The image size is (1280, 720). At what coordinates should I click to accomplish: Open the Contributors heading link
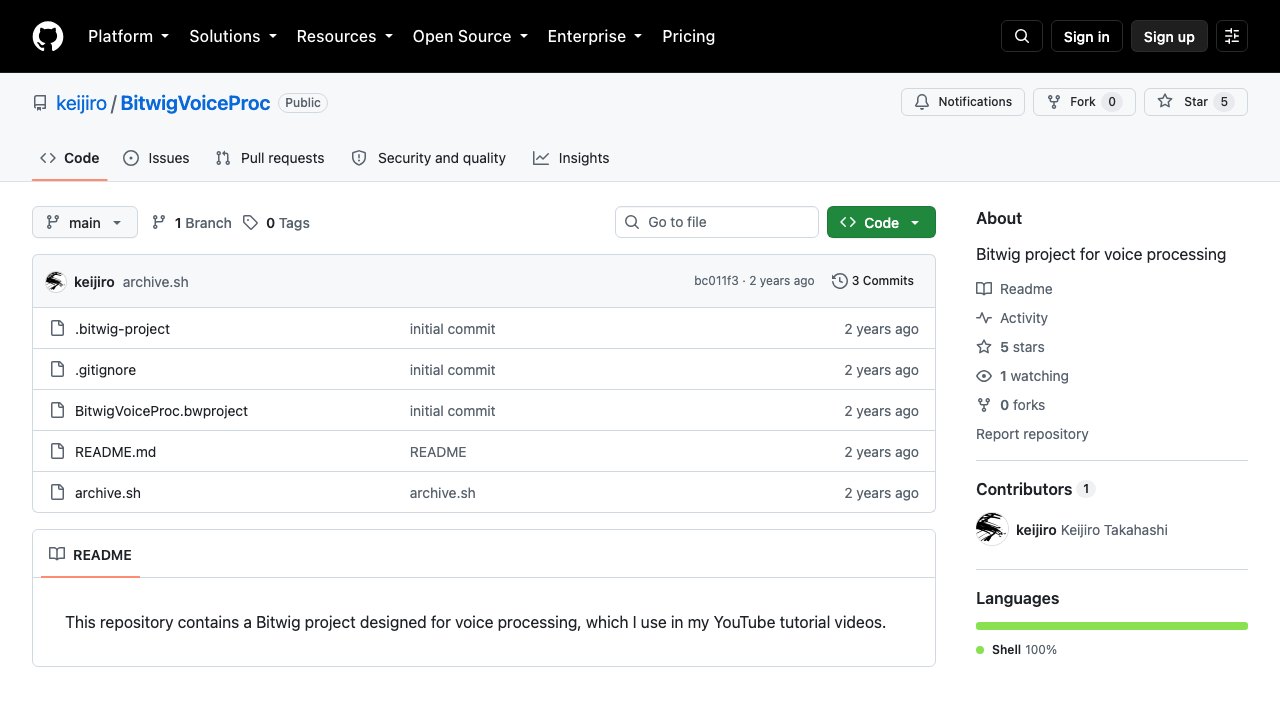(x=1035, y=489)
